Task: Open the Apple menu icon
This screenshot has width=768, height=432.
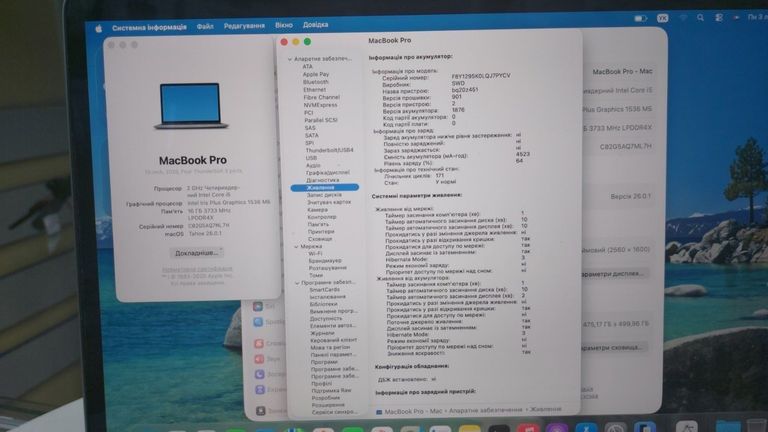Action: [98, 28]
